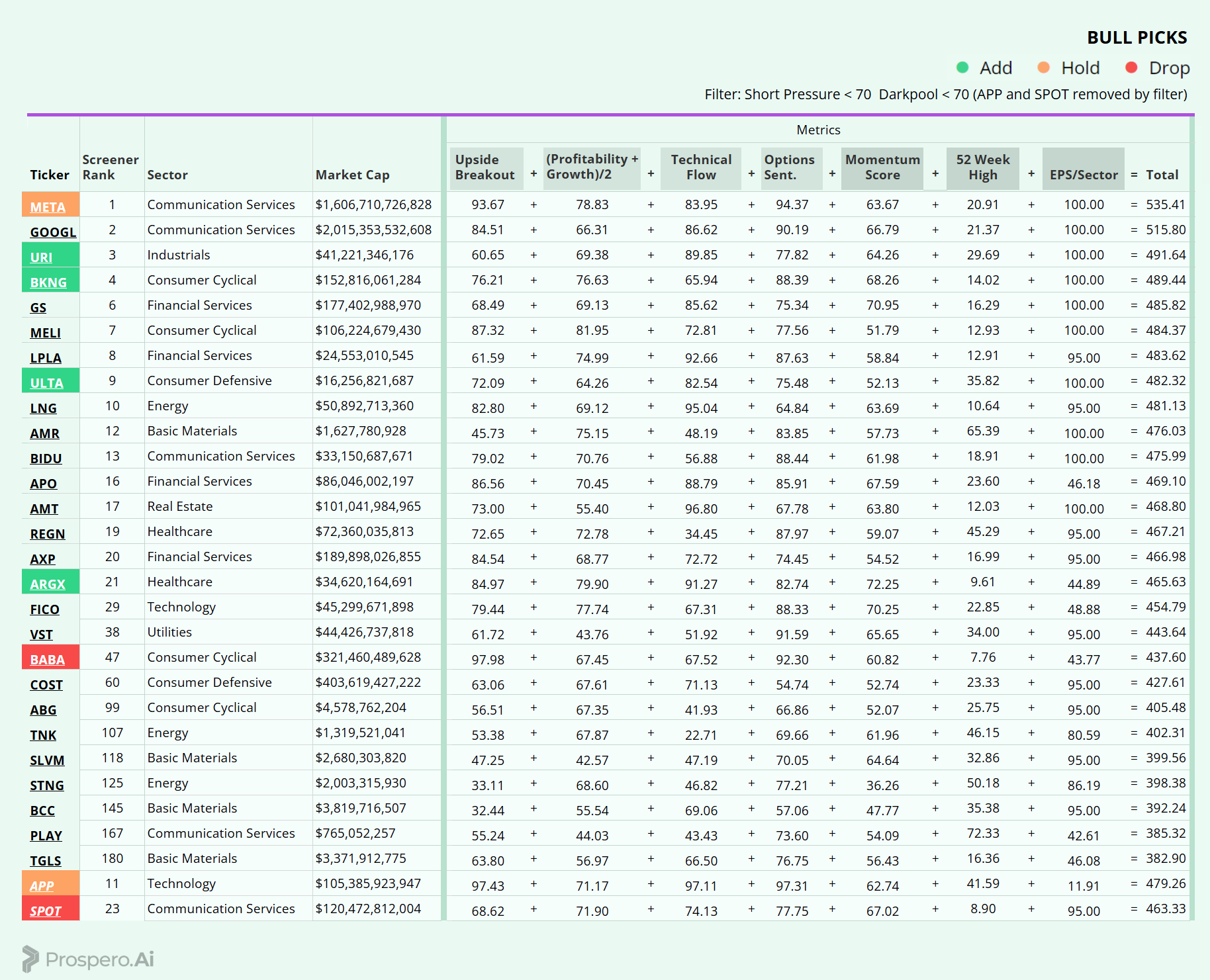Click the Momentum Score column header
Screen dimensions: 1210x980
pos(882,167)
